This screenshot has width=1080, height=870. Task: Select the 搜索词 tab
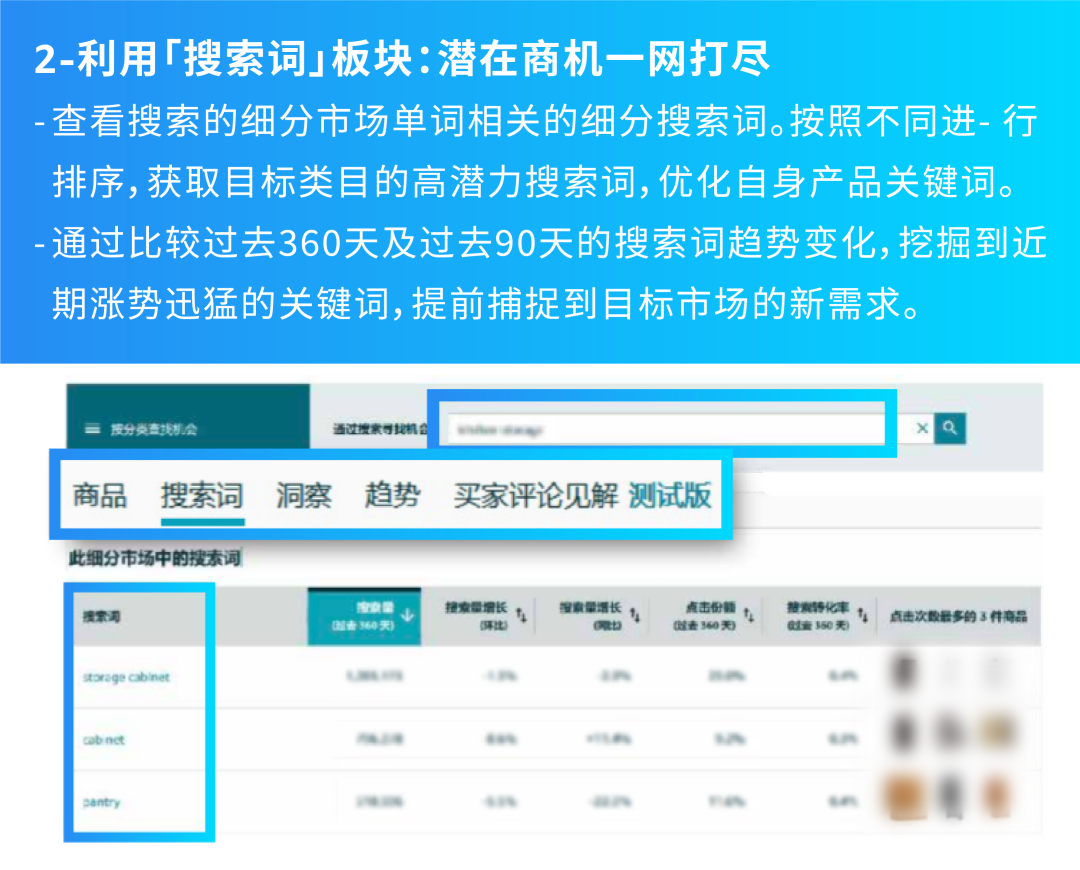[201, 496]
